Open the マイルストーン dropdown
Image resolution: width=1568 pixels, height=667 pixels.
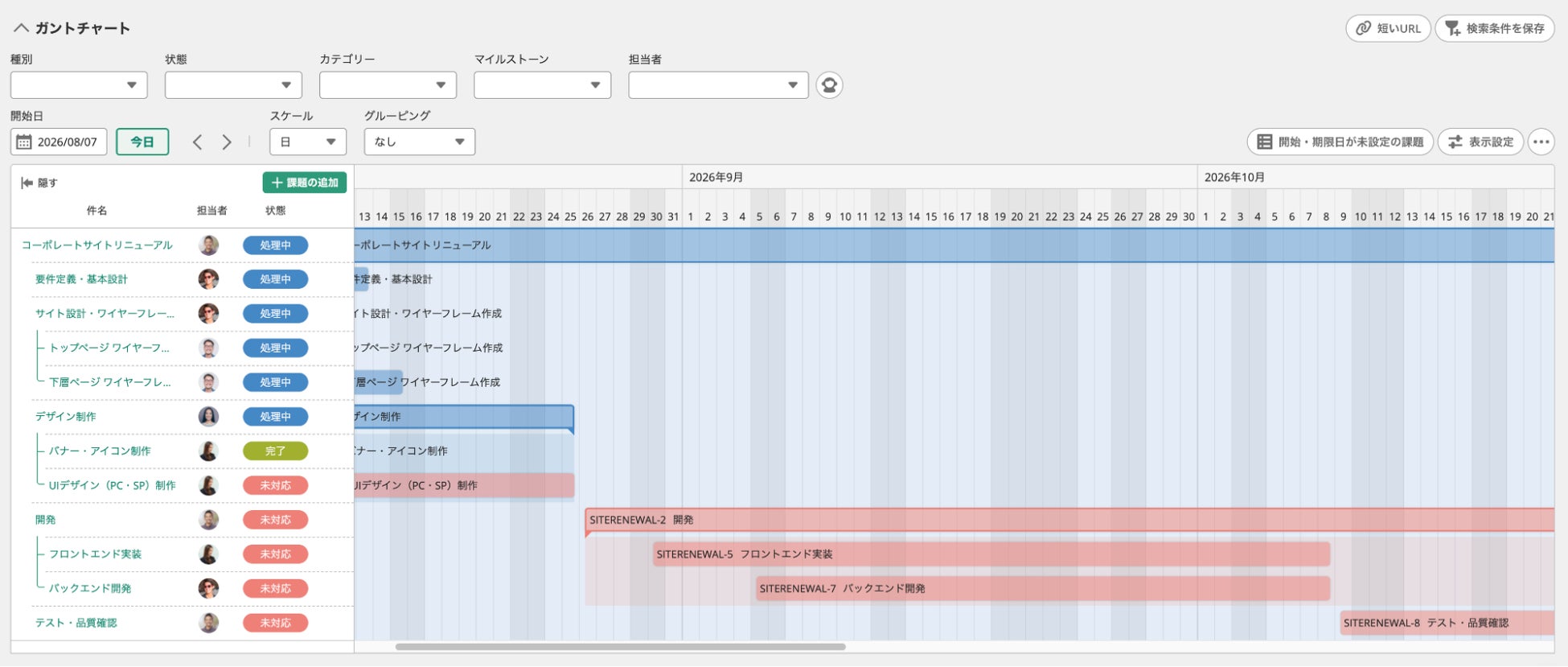coord(542,85)
